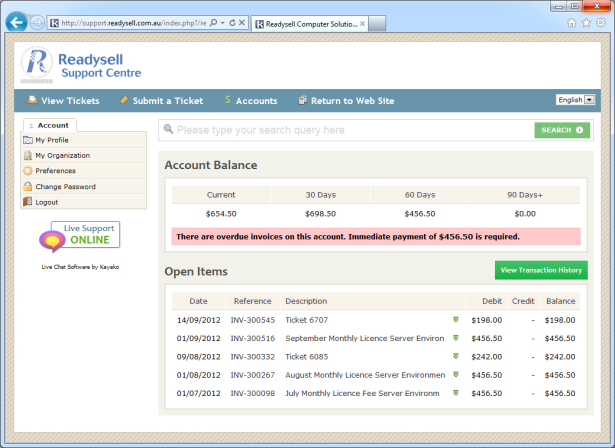Open Submit a Ticket in navigation bar

pos(160,101)
